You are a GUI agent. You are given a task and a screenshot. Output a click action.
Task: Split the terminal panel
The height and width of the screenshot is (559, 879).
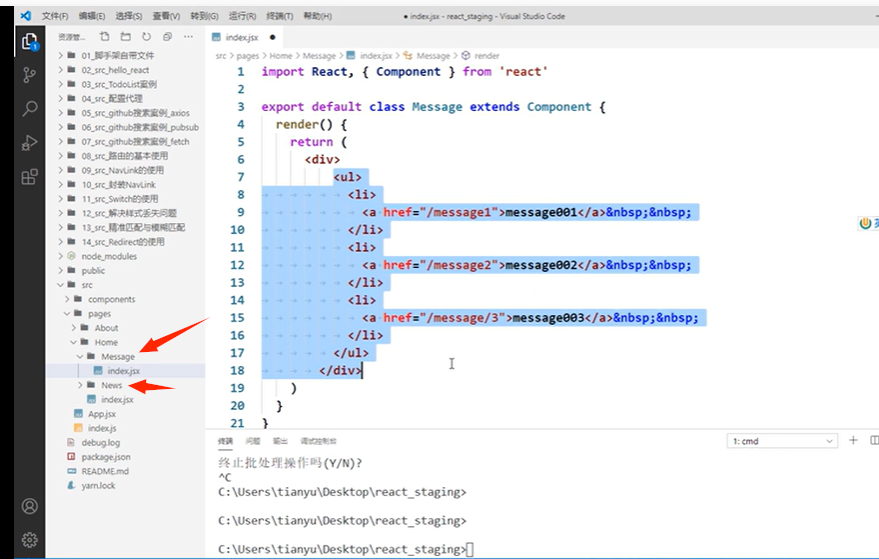click(874, 441)
